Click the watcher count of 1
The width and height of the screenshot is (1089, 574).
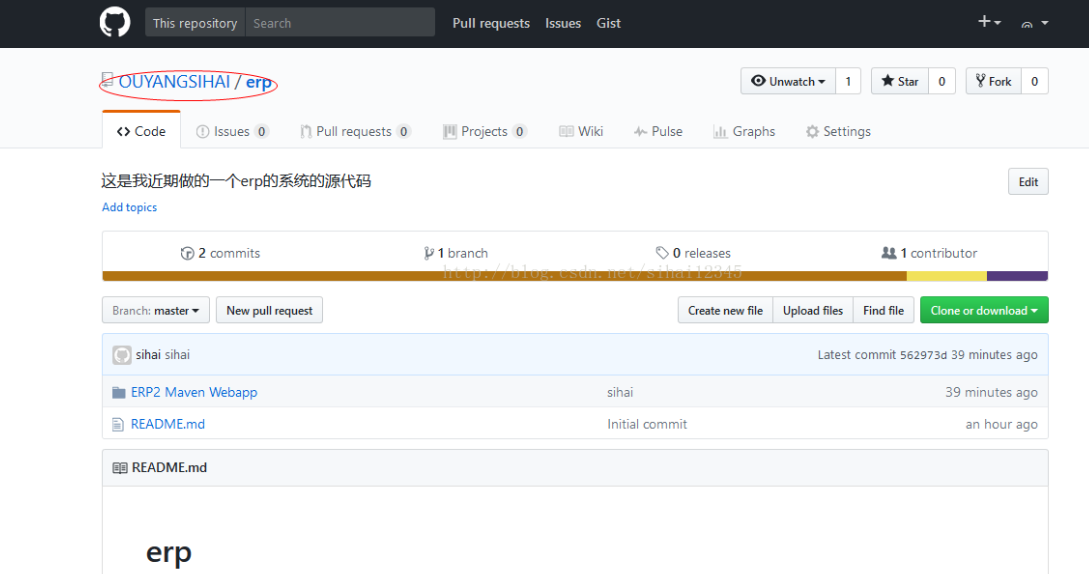pyautogui.click(x=848, y=81)
